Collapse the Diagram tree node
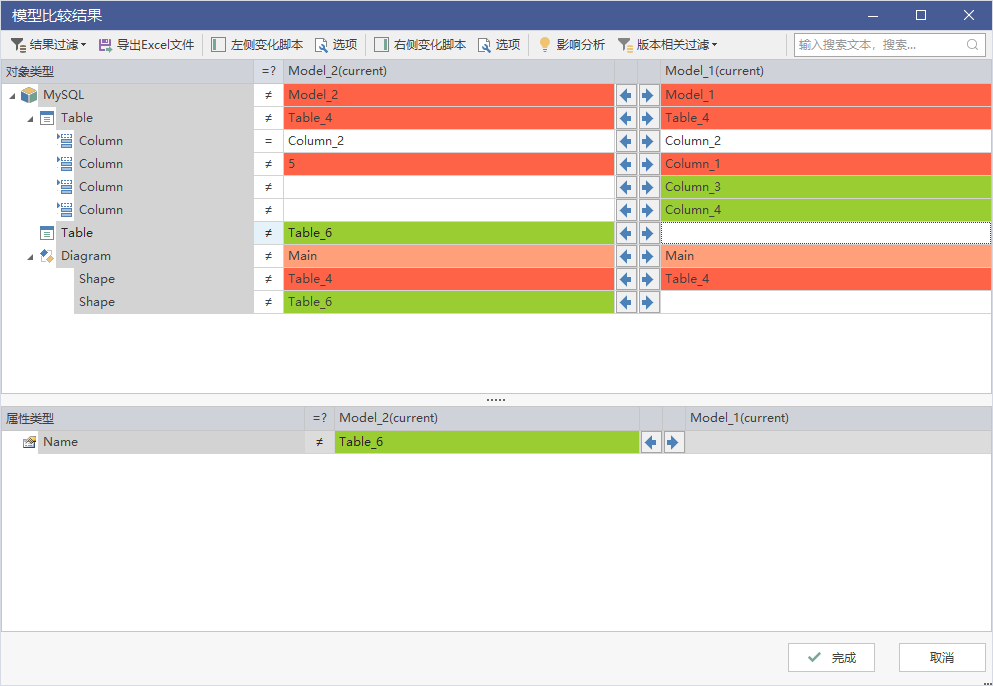993x686 pixels. tap(30, 257)
